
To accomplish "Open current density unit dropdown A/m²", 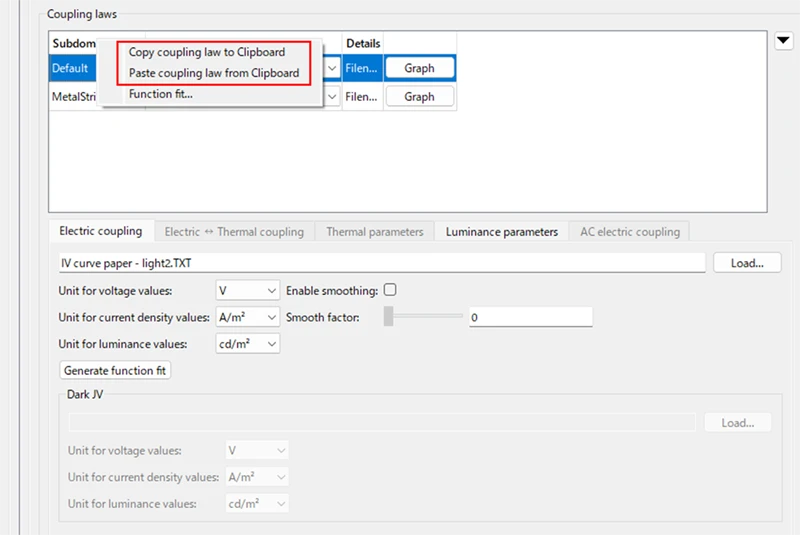I will pos(247,317).
